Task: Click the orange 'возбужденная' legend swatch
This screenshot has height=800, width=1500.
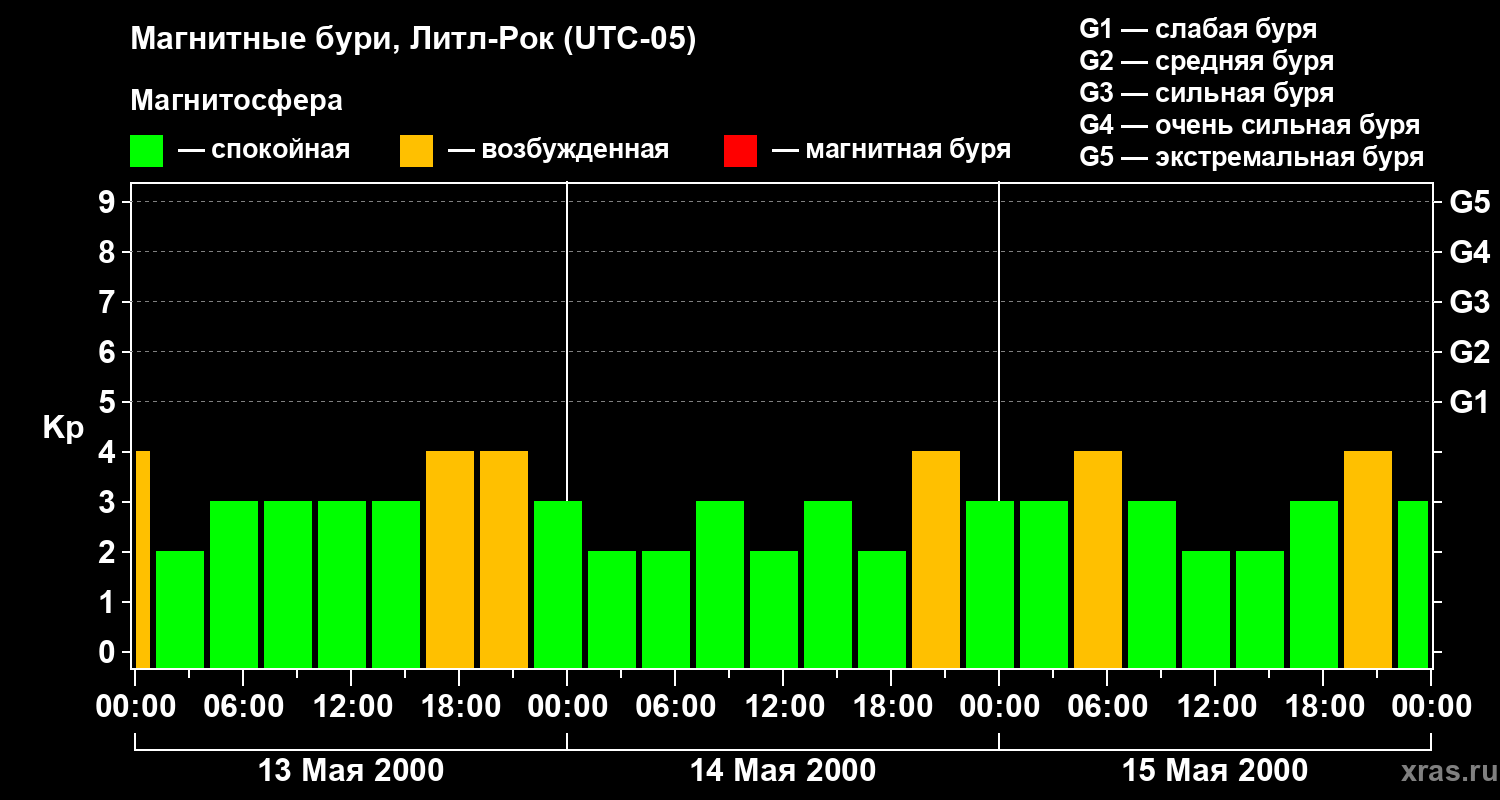Action: coord(416,151)
